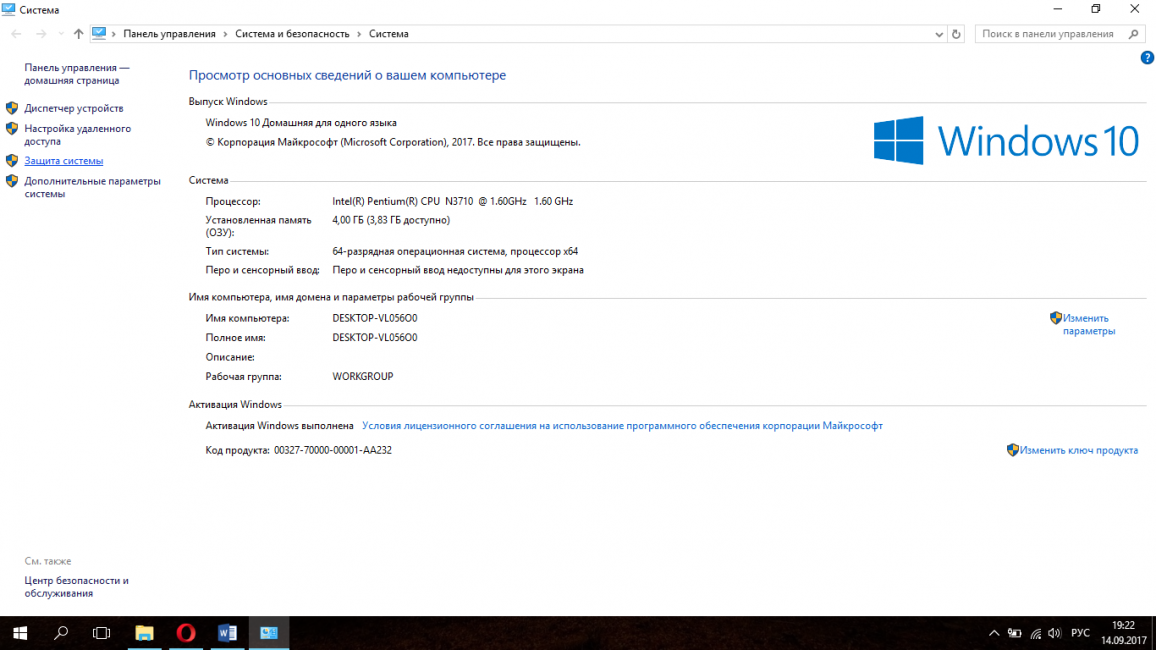This screenshot has height=650, width=1156.
Task: Open "Центр безопасности и обслуживания" link
Action: tap(77, 587)
